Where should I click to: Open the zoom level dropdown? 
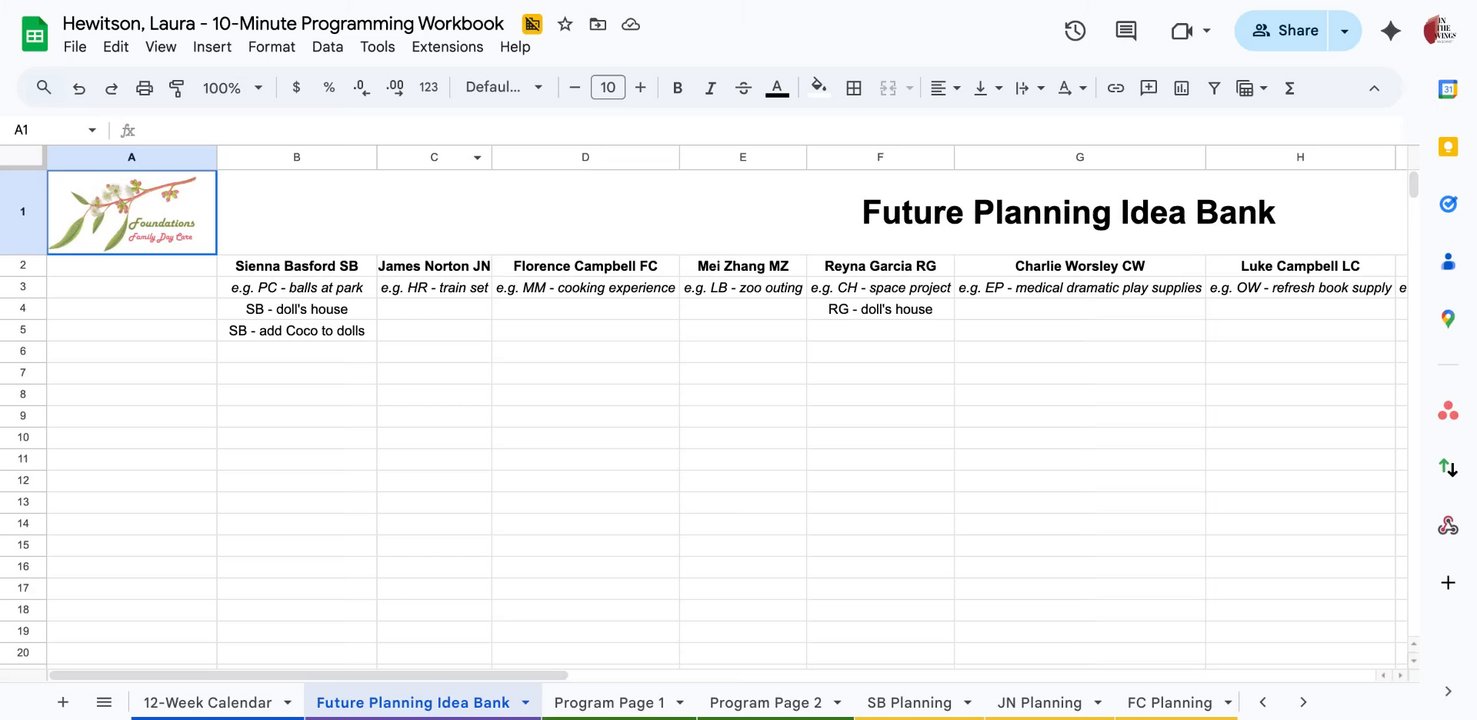[x=233, y=88]
